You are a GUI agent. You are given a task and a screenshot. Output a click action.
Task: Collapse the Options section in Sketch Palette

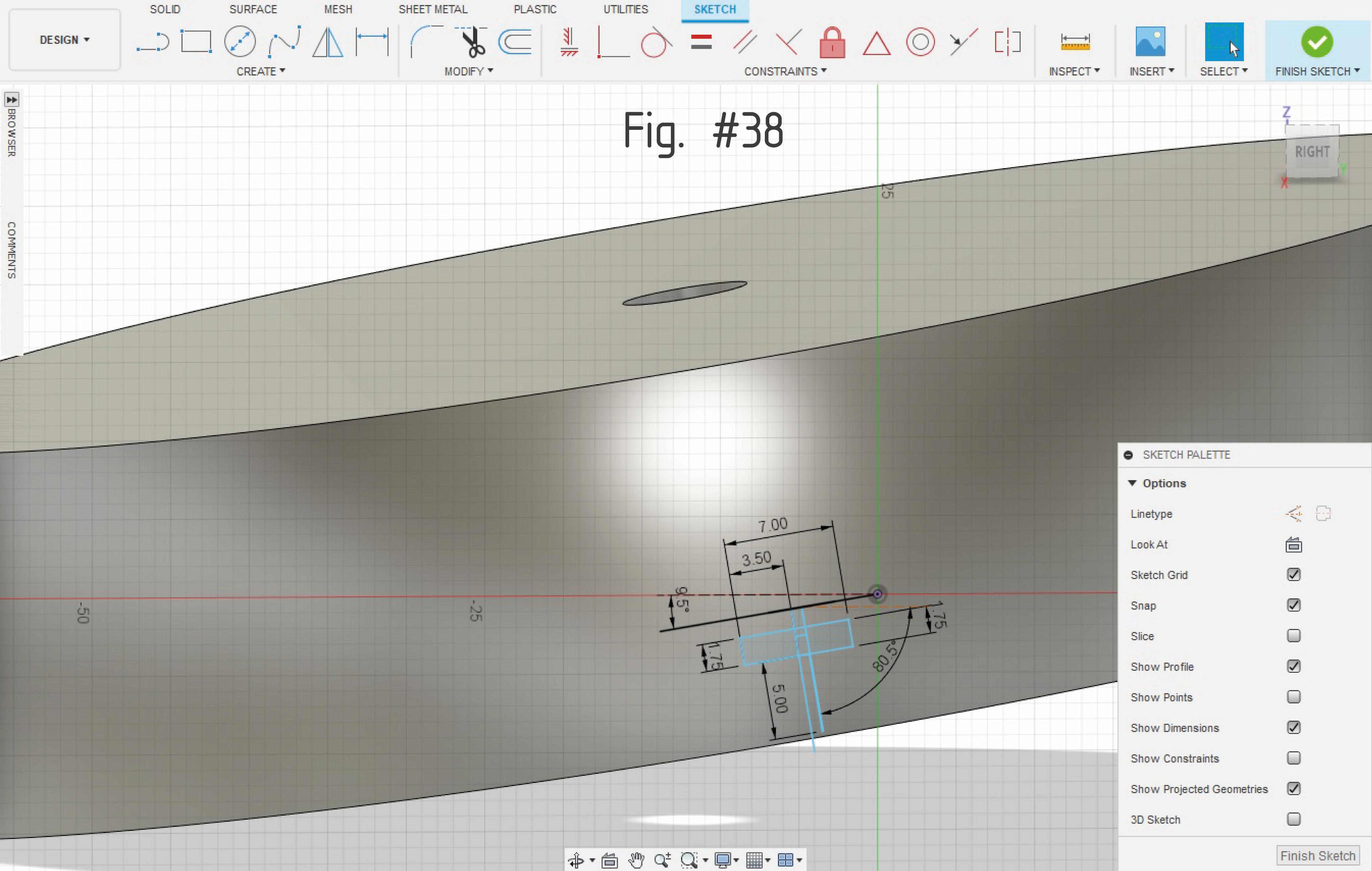pyautogui.click(x=1132, y=483)
